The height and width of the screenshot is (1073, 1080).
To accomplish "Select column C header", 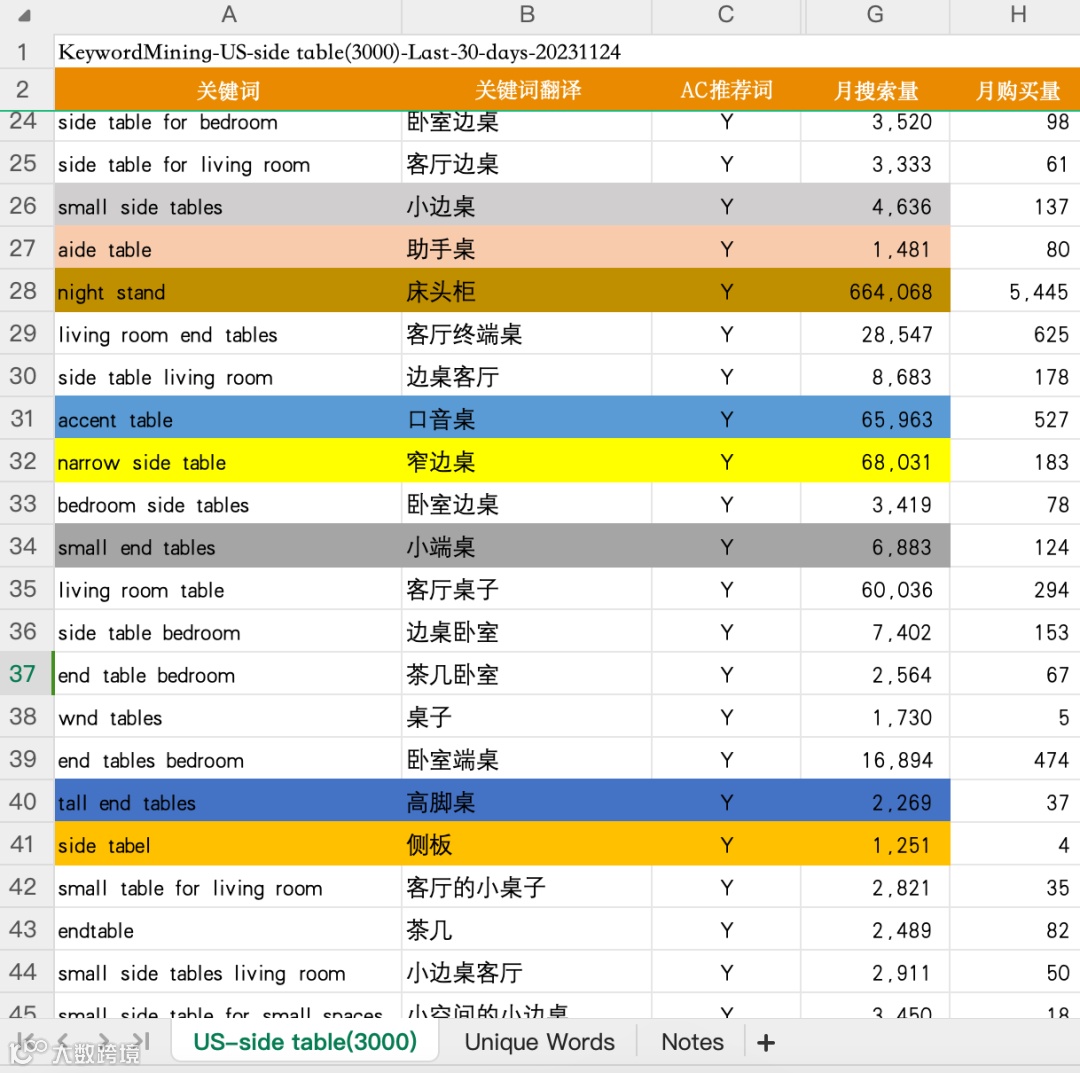I will pos(726,15).
